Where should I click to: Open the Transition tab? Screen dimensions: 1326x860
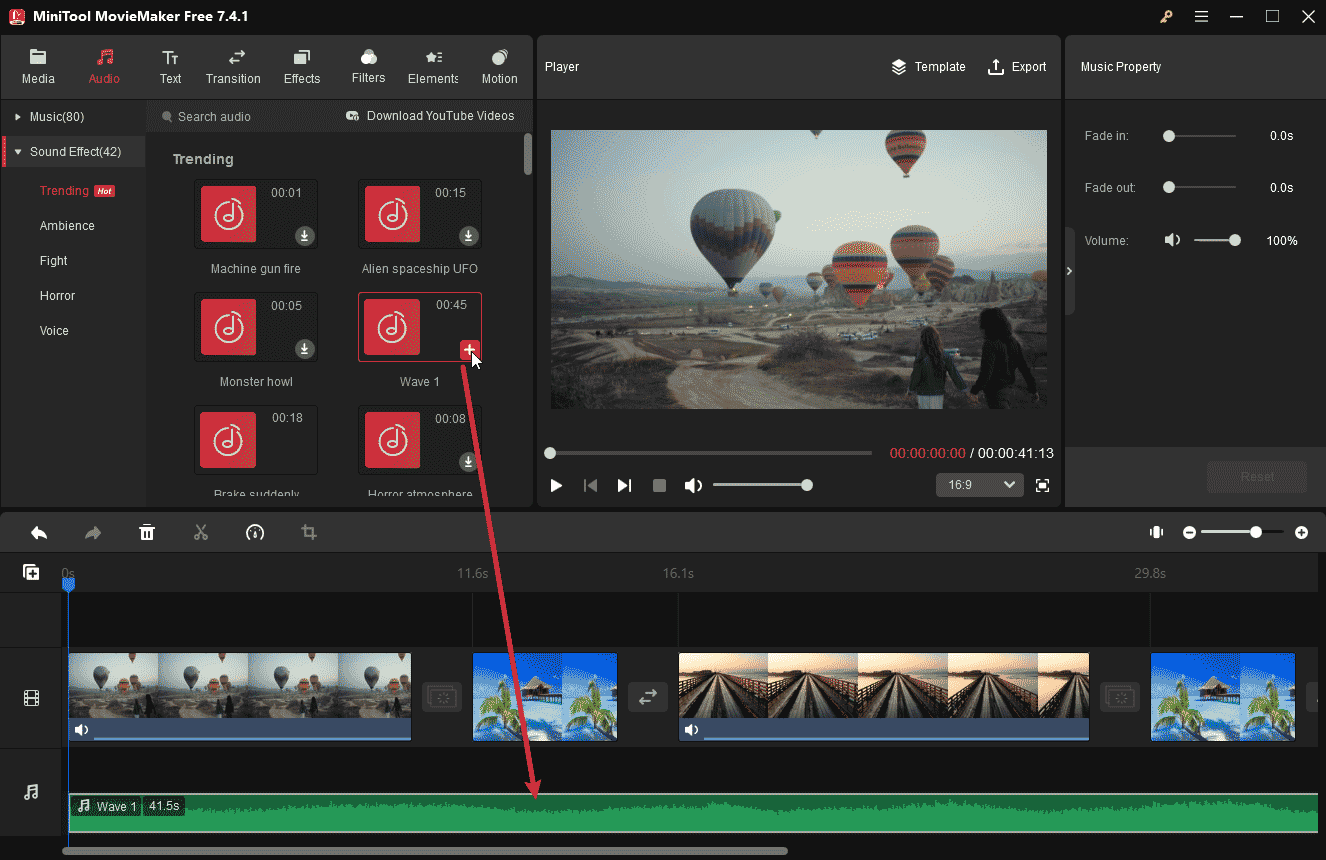click(233, 67)
